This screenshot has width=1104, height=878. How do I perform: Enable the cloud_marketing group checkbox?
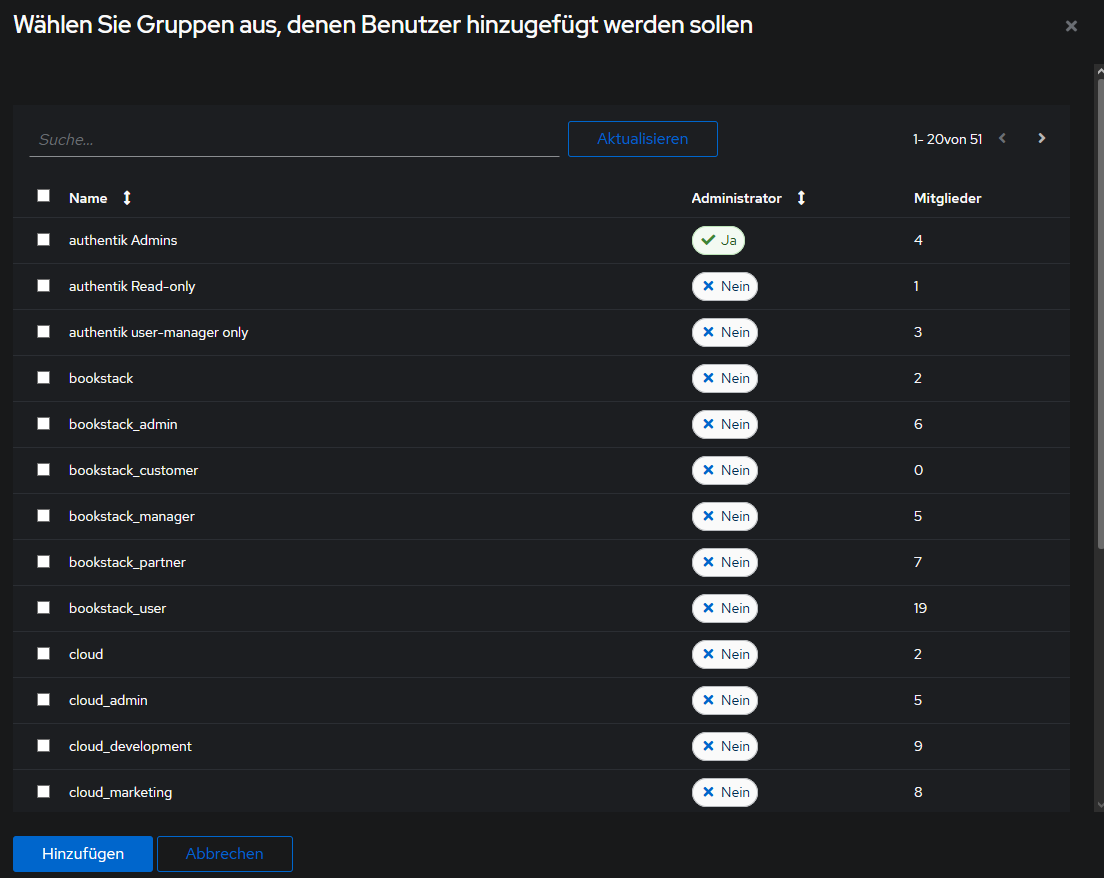(x=43, y=792)
